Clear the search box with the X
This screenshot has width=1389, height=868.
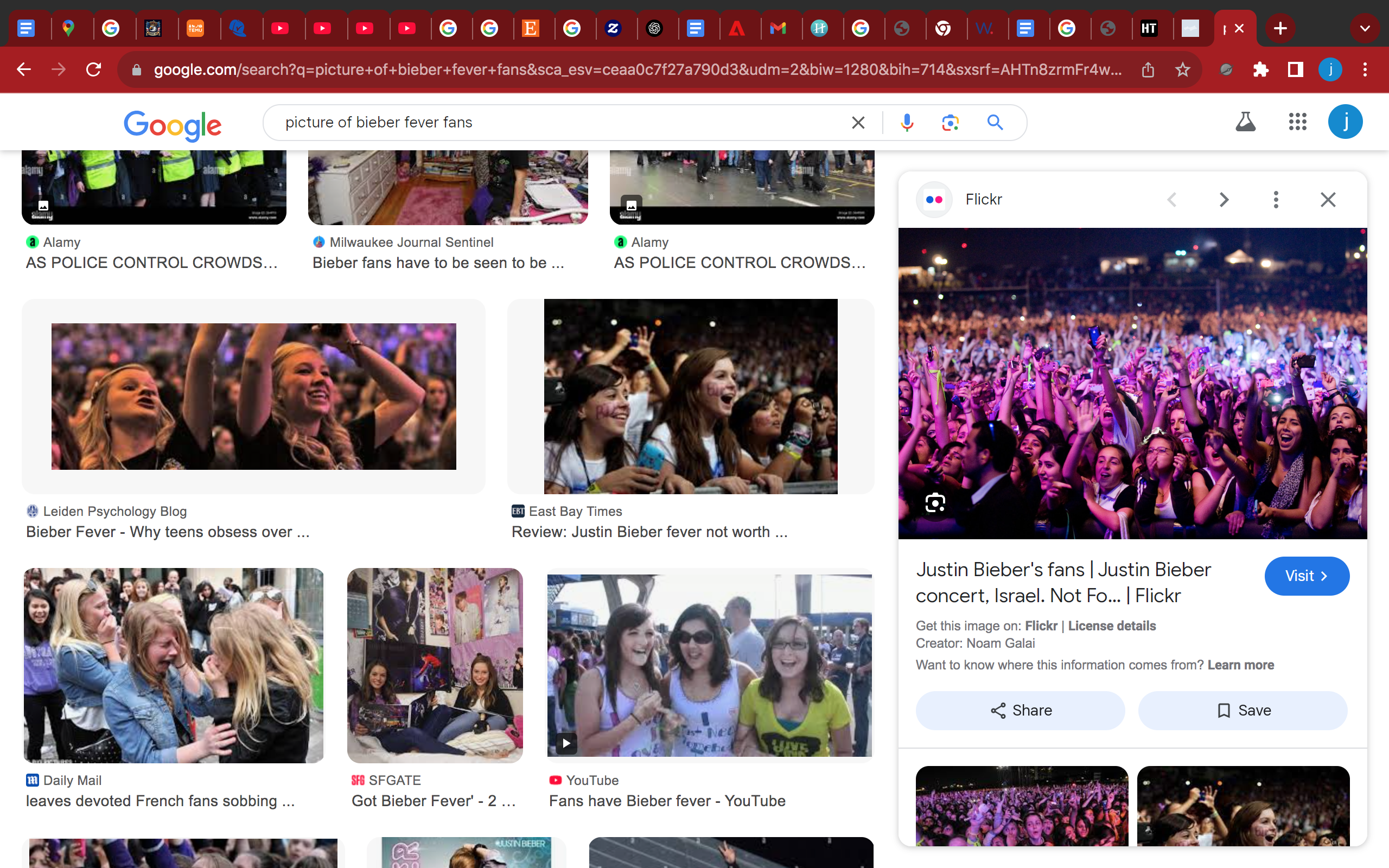coord(858,122)
